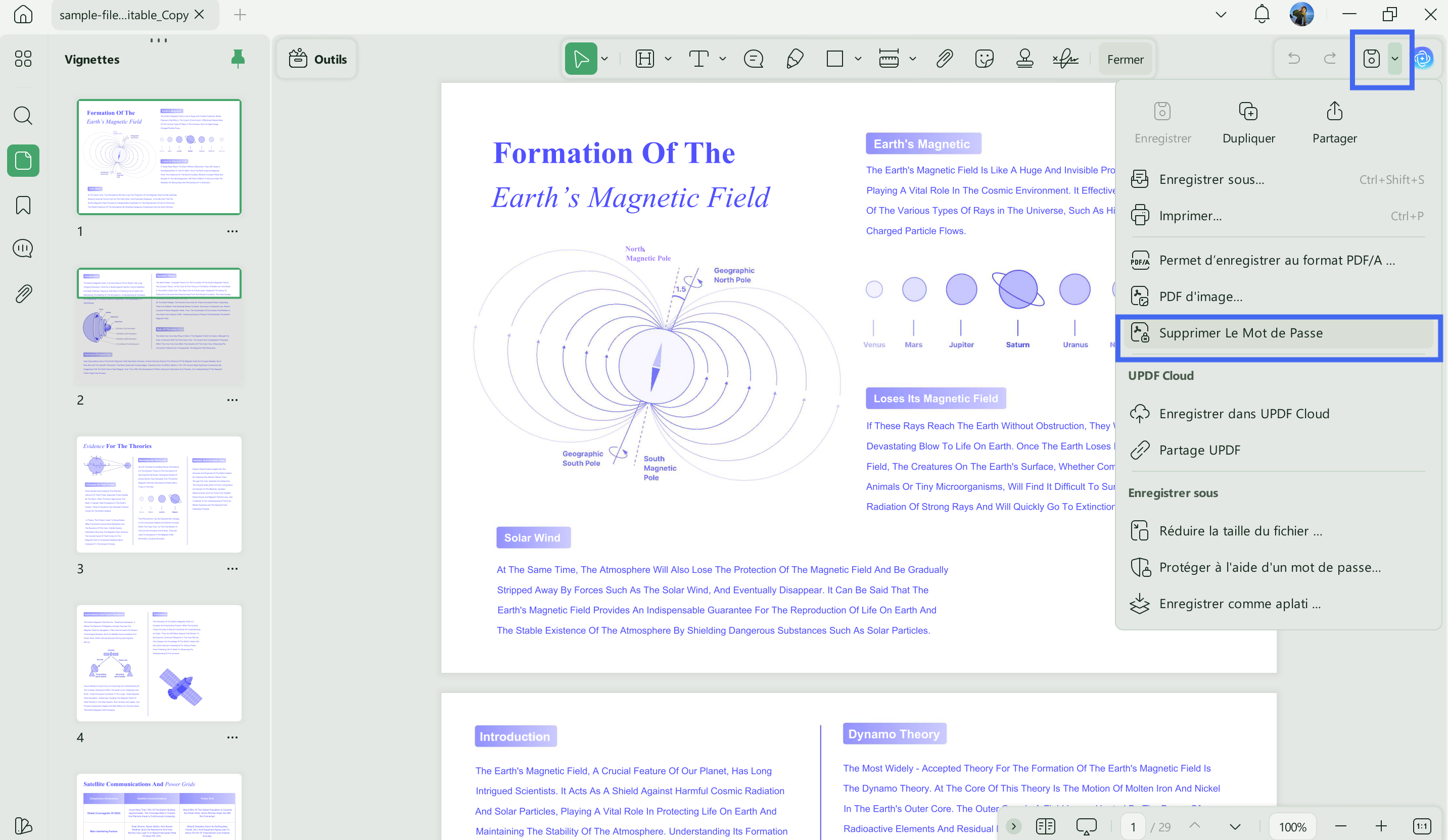Open the sticker tool
This screenshot has height=840, width=1448.
pos(985,59)
